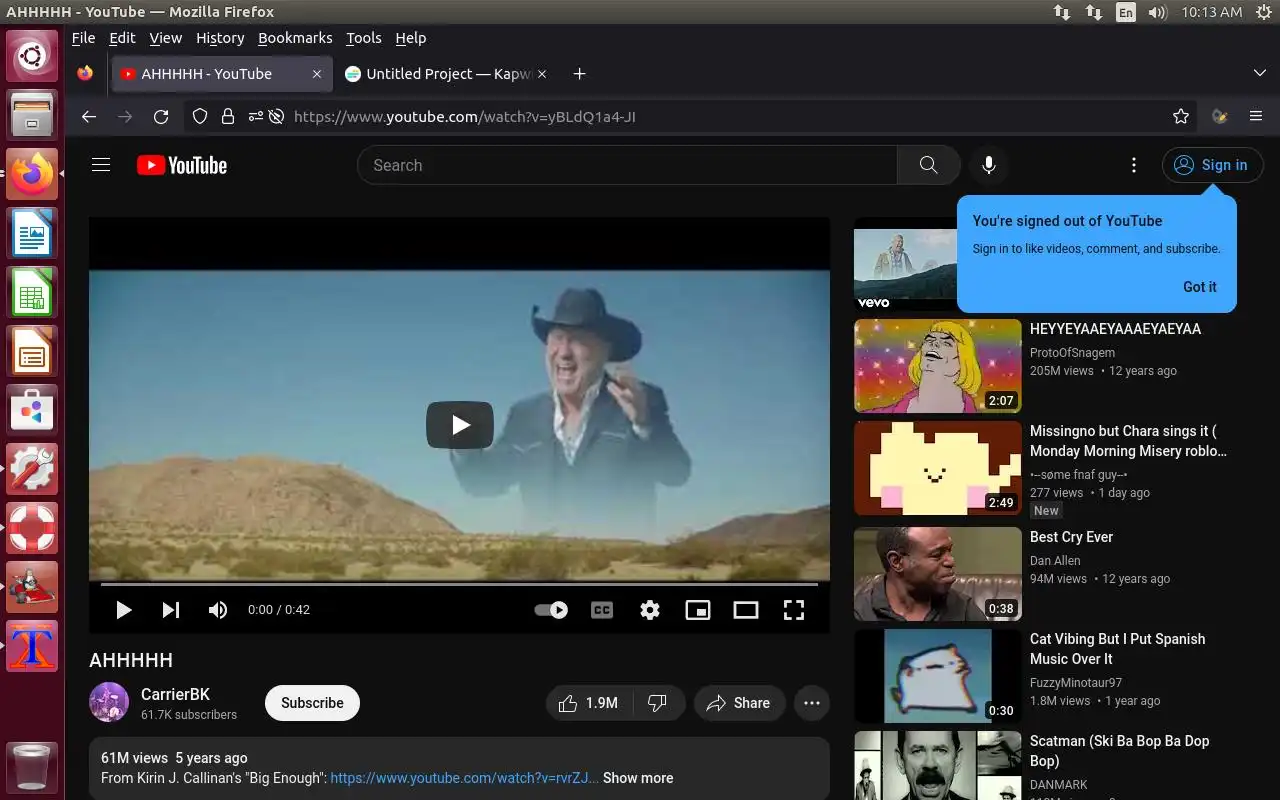1280x800 pixels.
Task: Go back to previous page
Action: tap(89, 117)
